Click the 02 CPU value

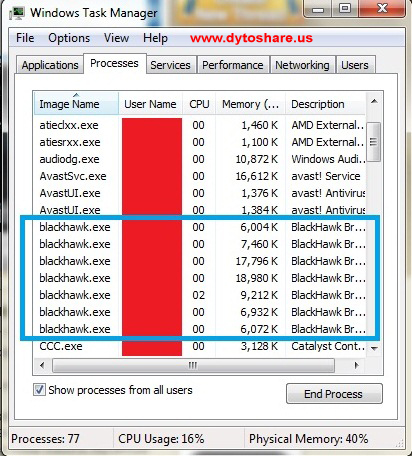[x=198, y=295]
